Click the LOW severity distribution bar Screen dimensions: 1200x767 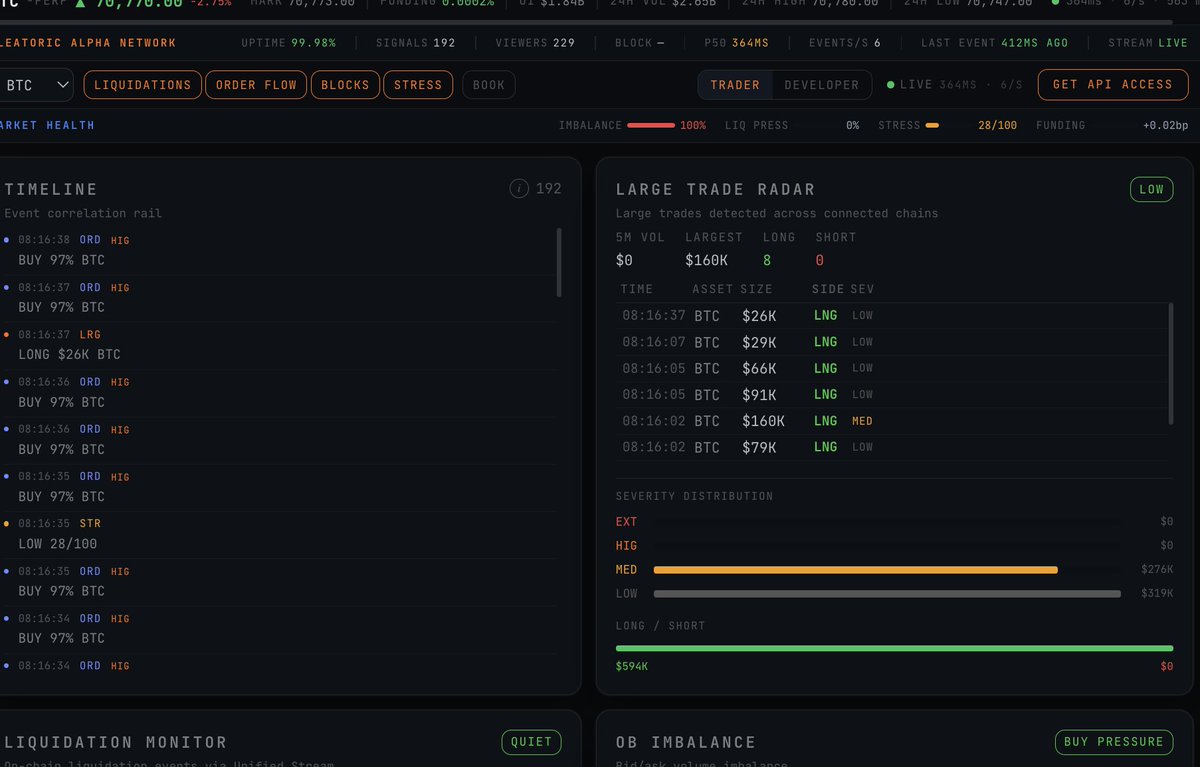(x=887, y=594)
